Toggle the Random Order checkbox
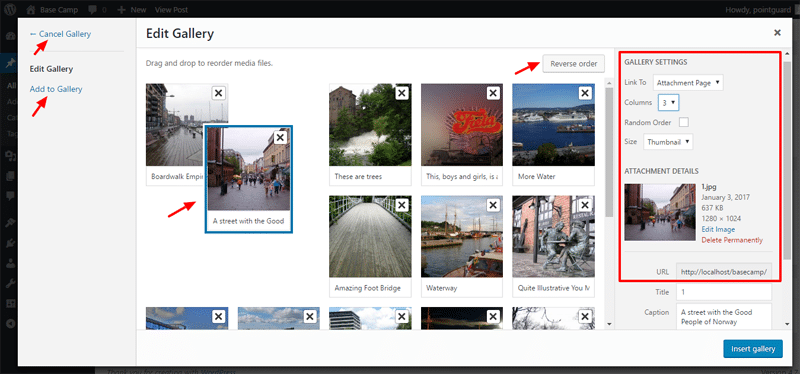 point(683,122)
